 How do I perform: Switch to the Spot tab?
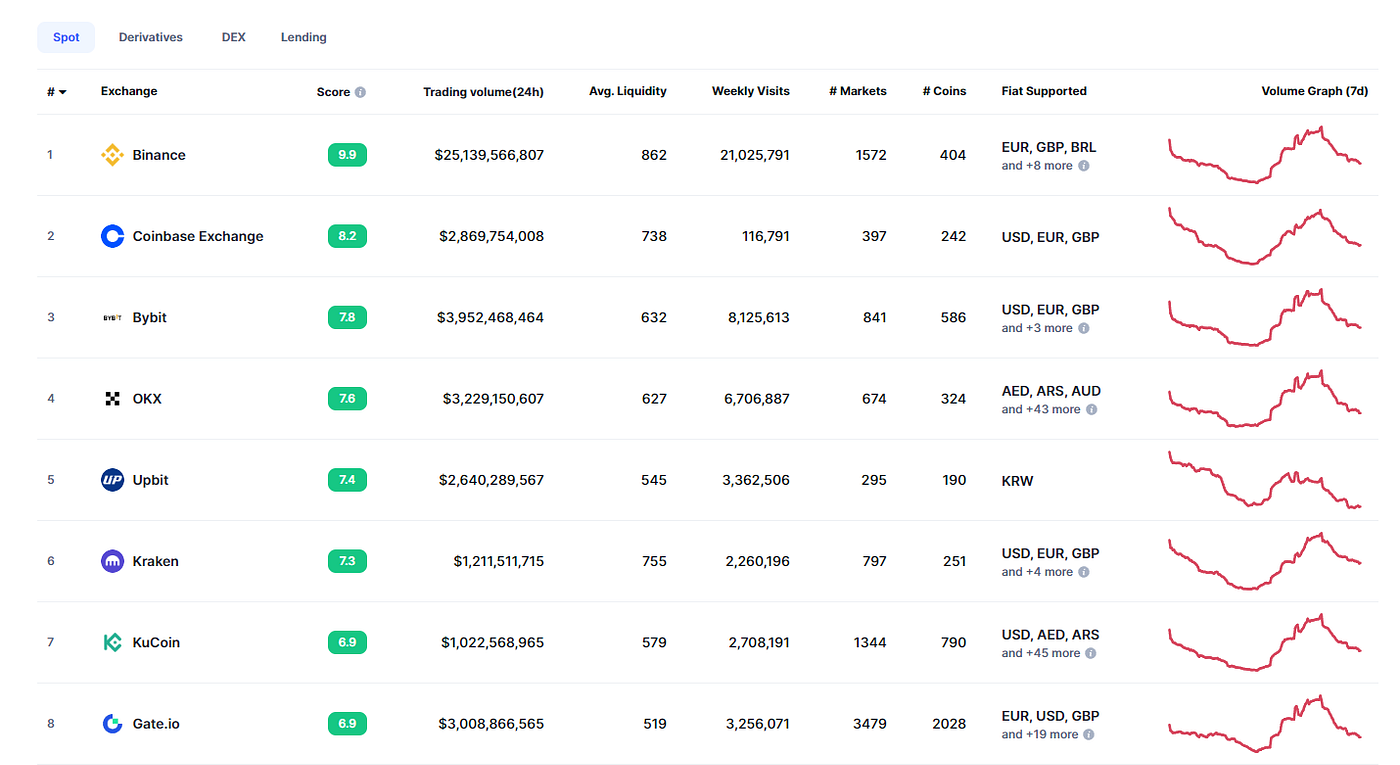tap(66, 37)
